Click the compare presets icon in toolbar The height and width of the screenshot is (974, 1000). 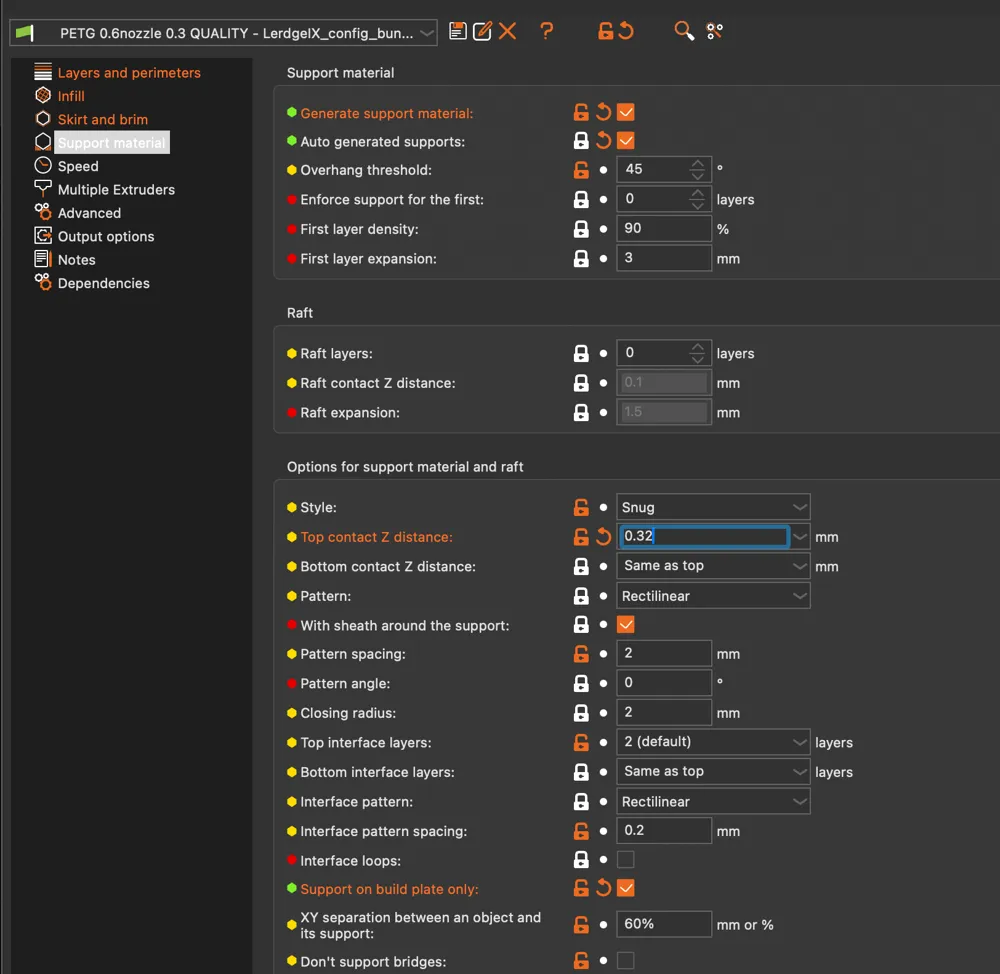point(714,31)
